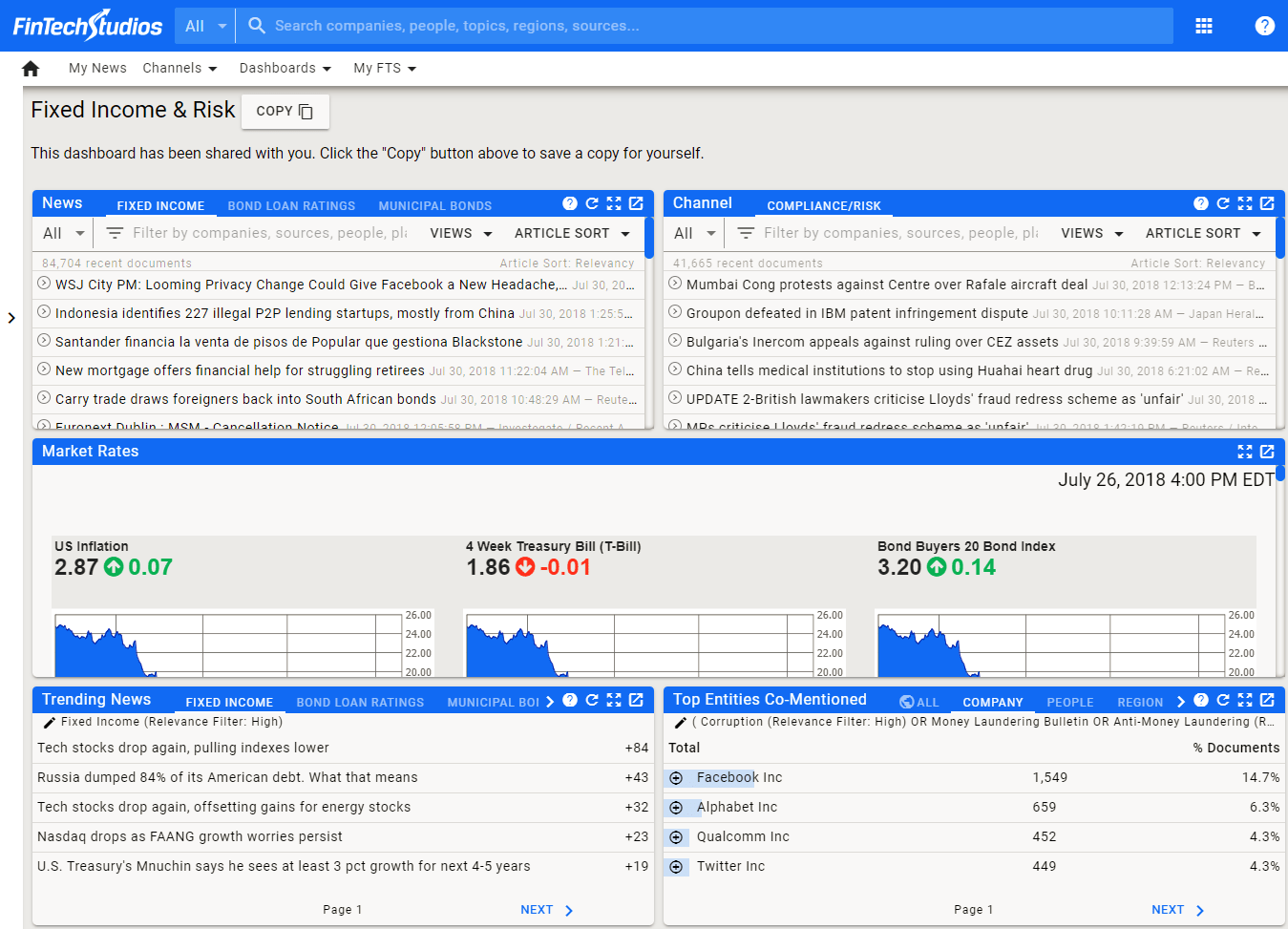The height and width of the screenshot is (929, 1288).
Task: Open the apps grid menu icon
Action: pos(1204,26)
